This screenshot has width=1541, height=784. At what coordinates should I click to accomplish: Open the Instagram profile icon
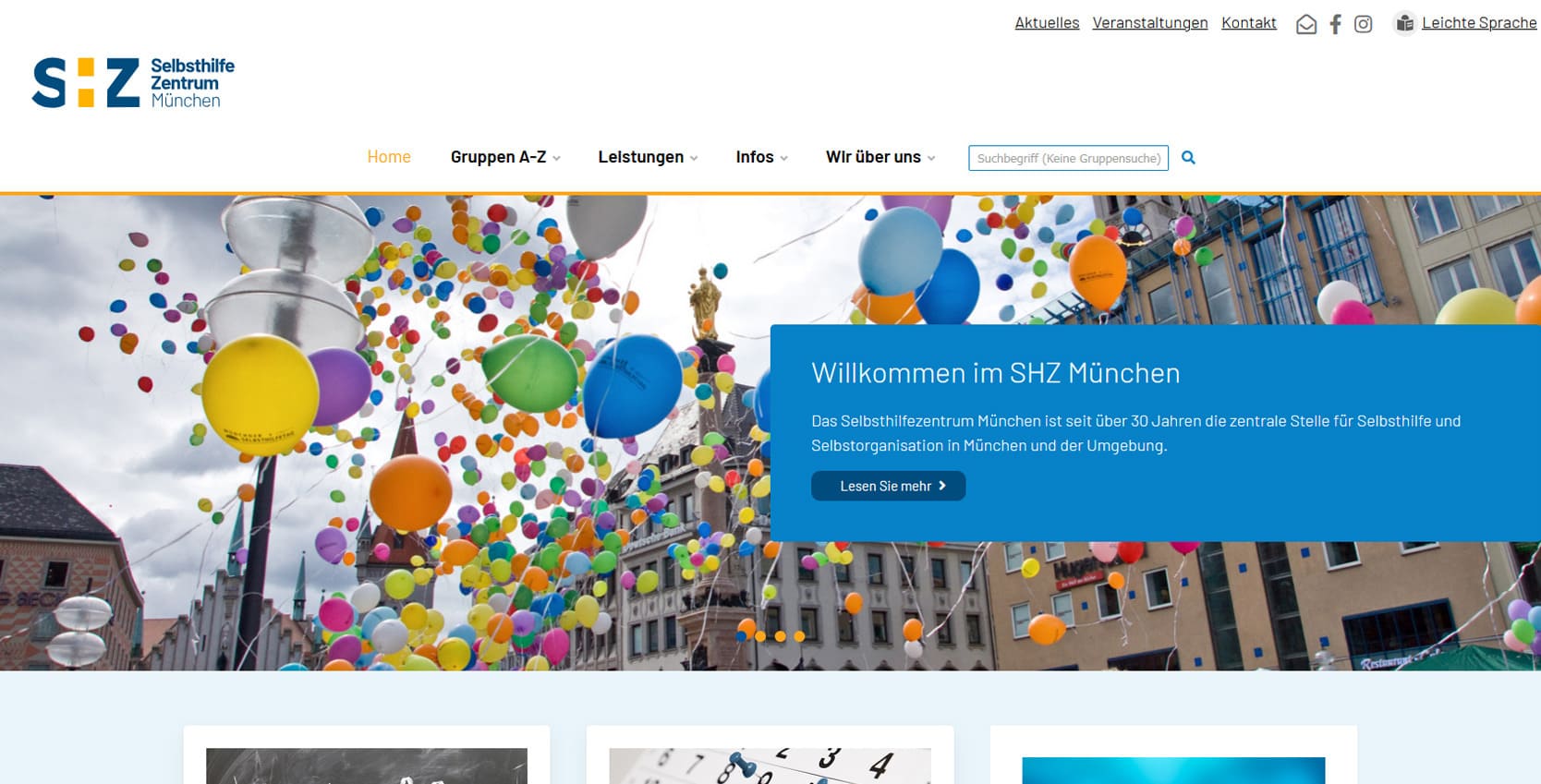tap(1363, 25)
